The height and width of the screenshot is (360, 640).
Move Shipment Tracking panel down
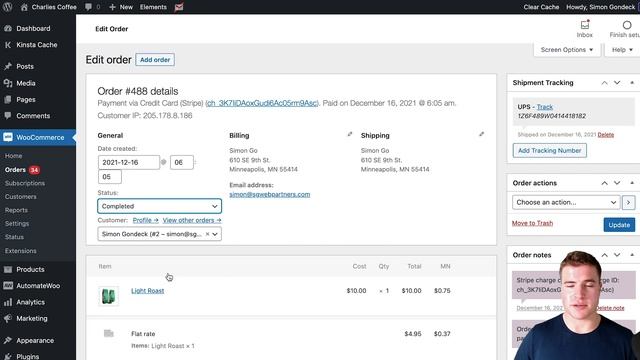coord(617,83)
